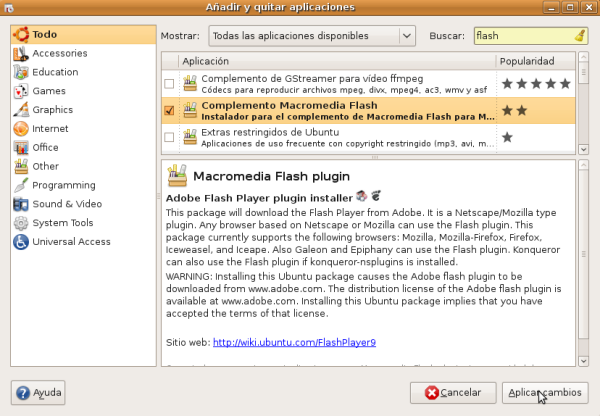Select the Accessories category icon
Screen dimensions: 600x416
point(20,53)
